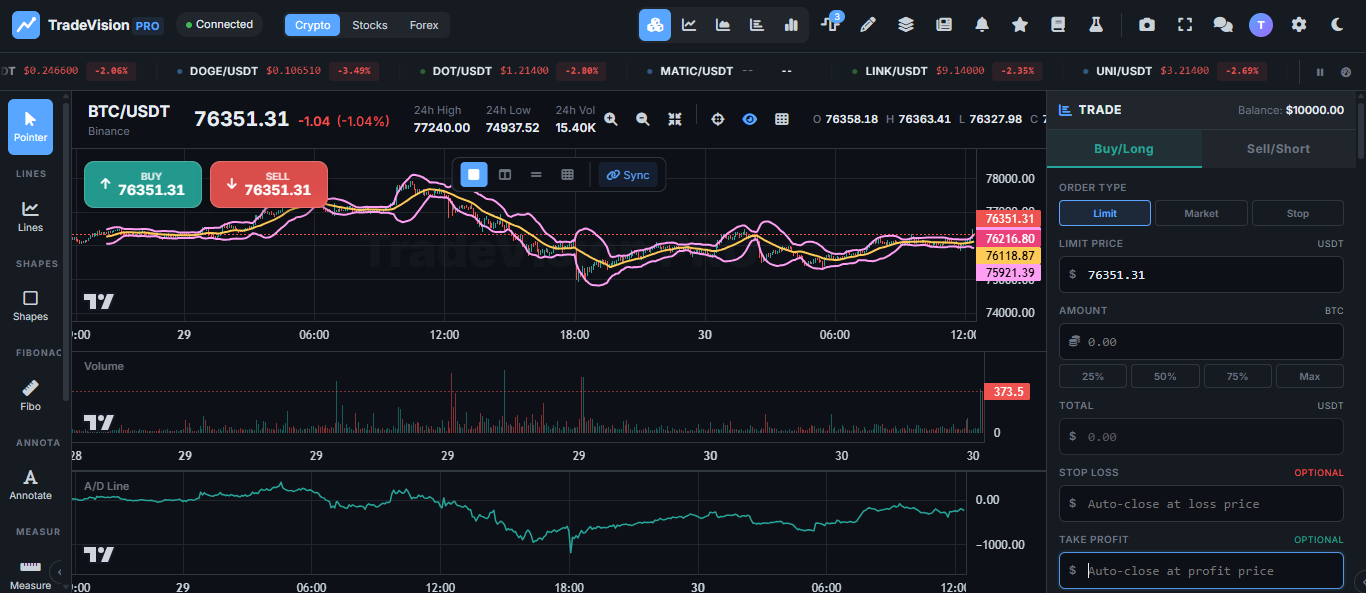Set amount to 25%

[1093, 376]
